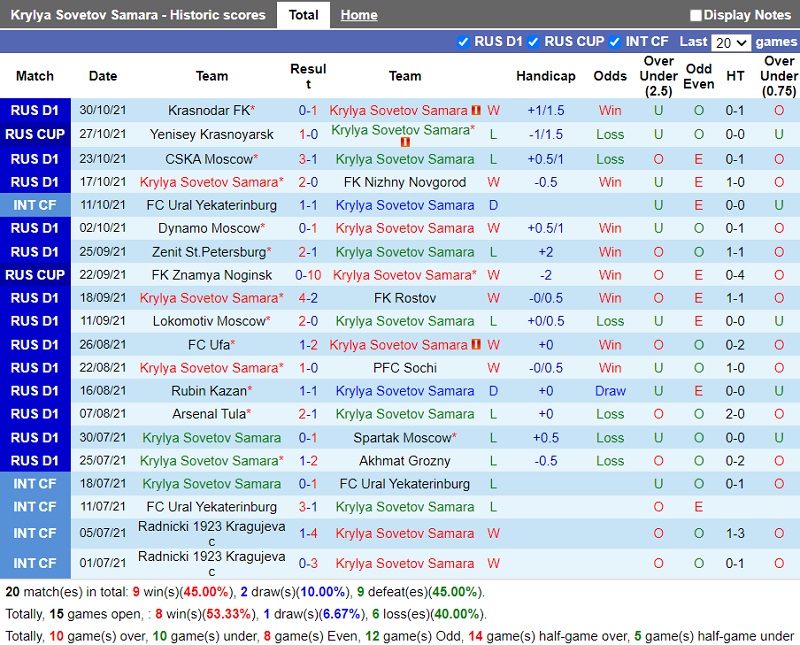Uncheck the RUS CUP filter checkbox
Screen dimensions: 800x645
pos(533,42)
